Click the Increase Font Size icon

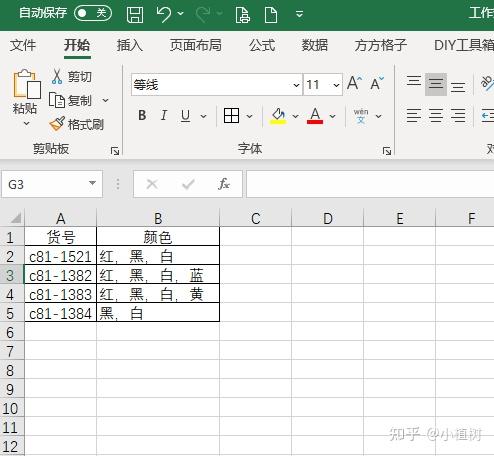(x=354, y=83)
